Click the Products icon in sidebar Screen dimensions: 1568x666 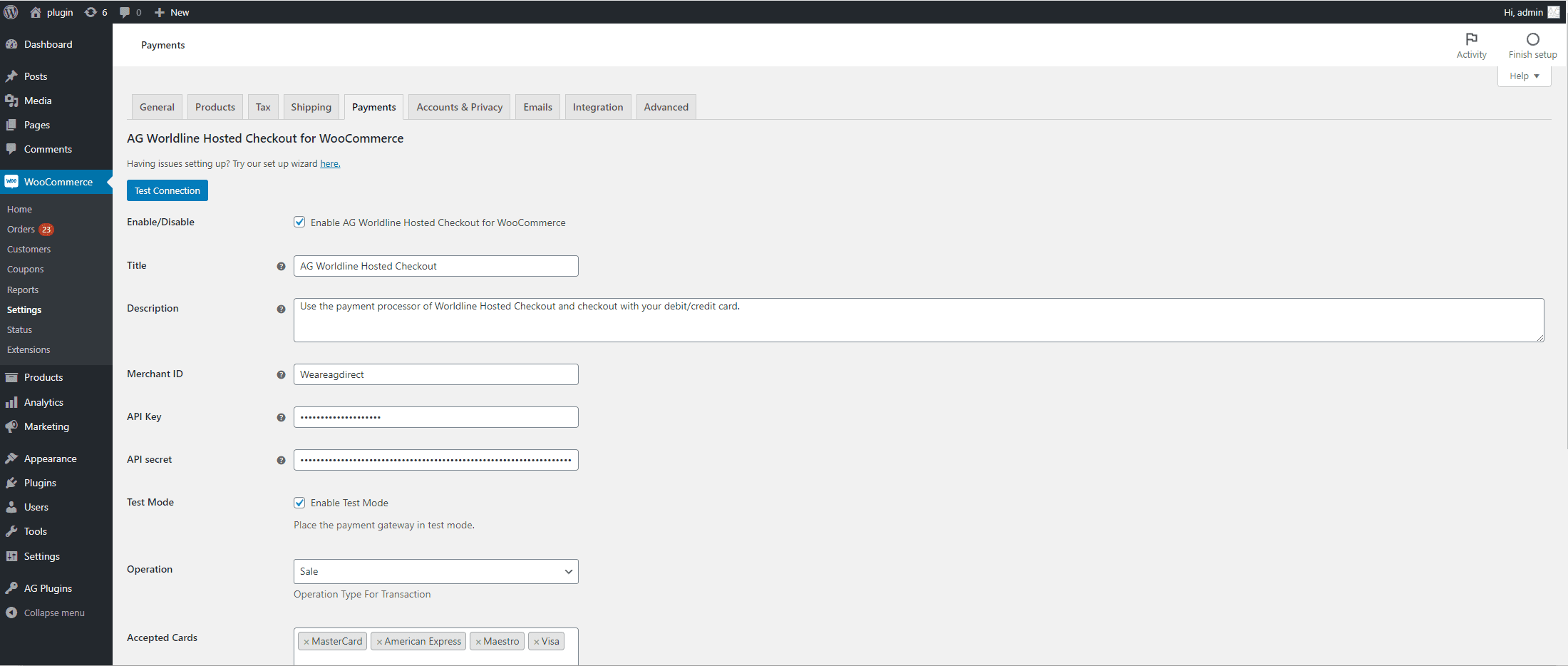pos(11,377)
